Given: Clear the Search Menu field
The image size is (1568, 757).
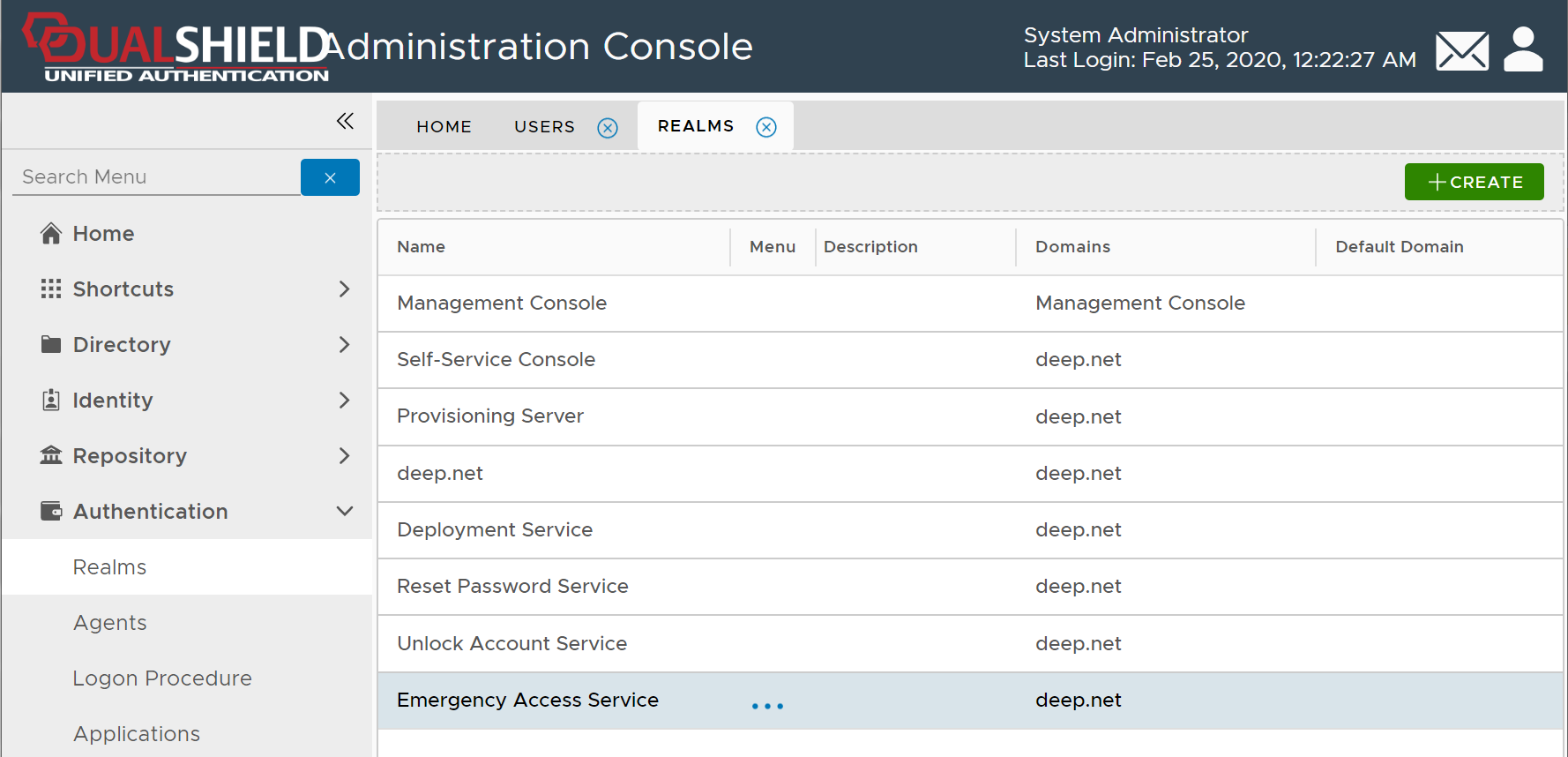Looking at the screenshot, I should coord(330,177).
